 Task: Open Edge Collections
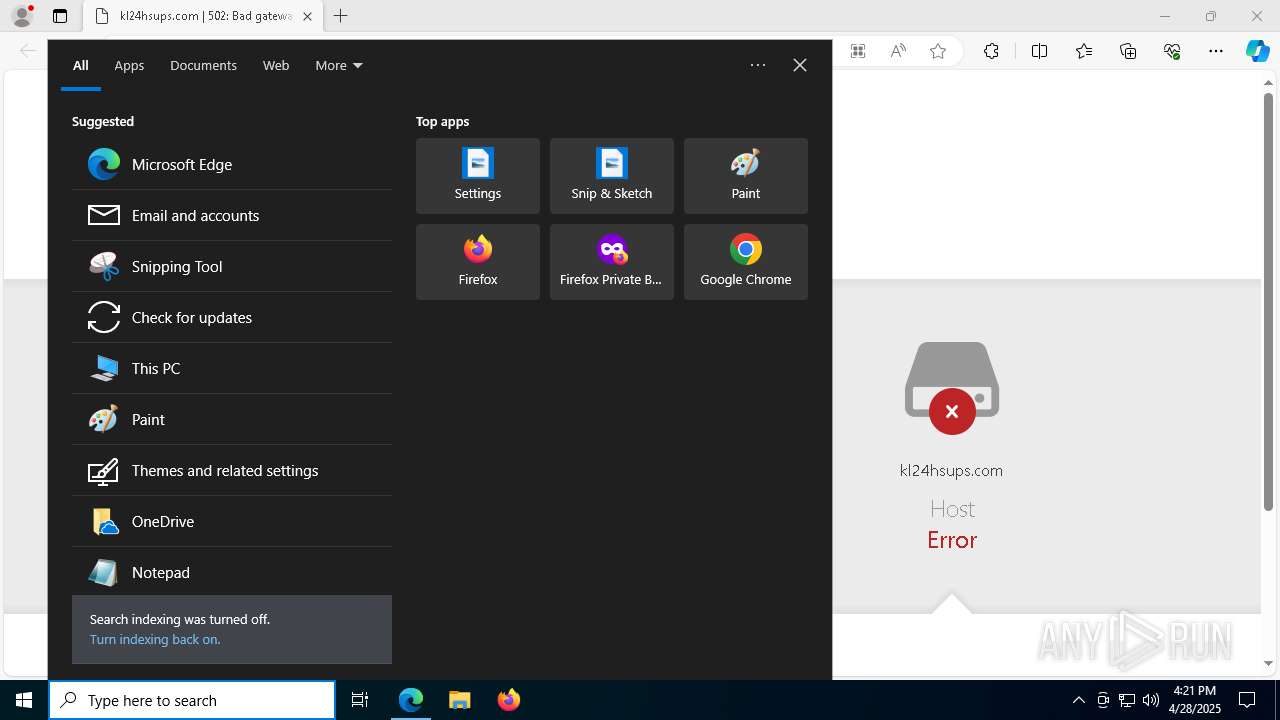(1128, 51)
